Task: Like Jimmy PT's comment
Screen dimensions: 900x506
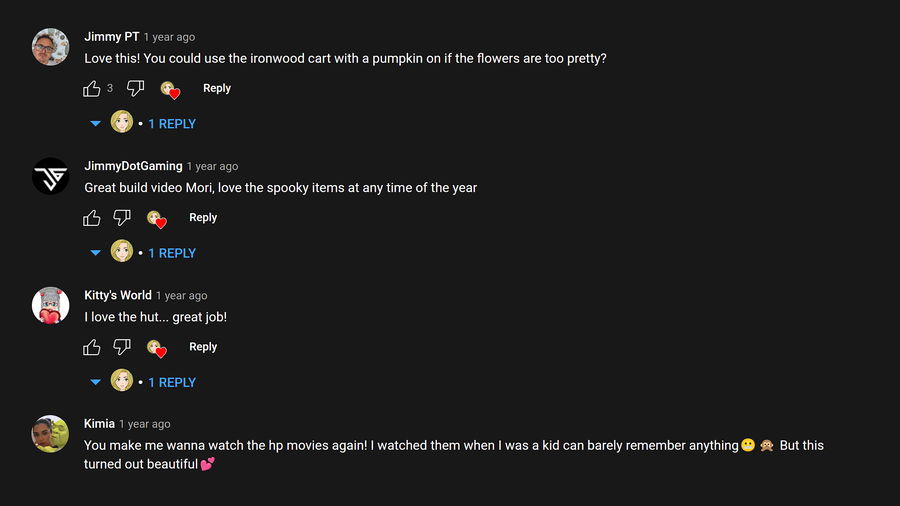Action: click(x=92, y=89)
